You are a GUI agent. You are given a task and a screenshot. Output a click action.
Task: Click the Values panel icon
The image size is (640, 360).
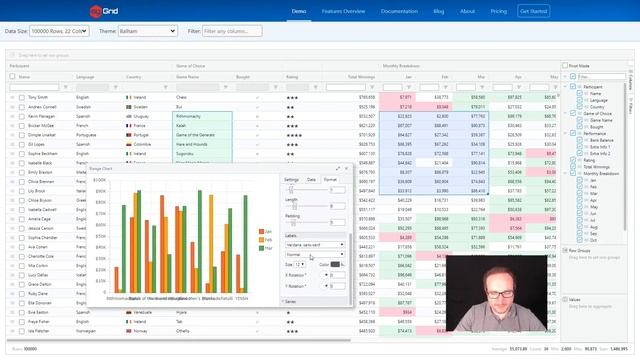(565, 300)
